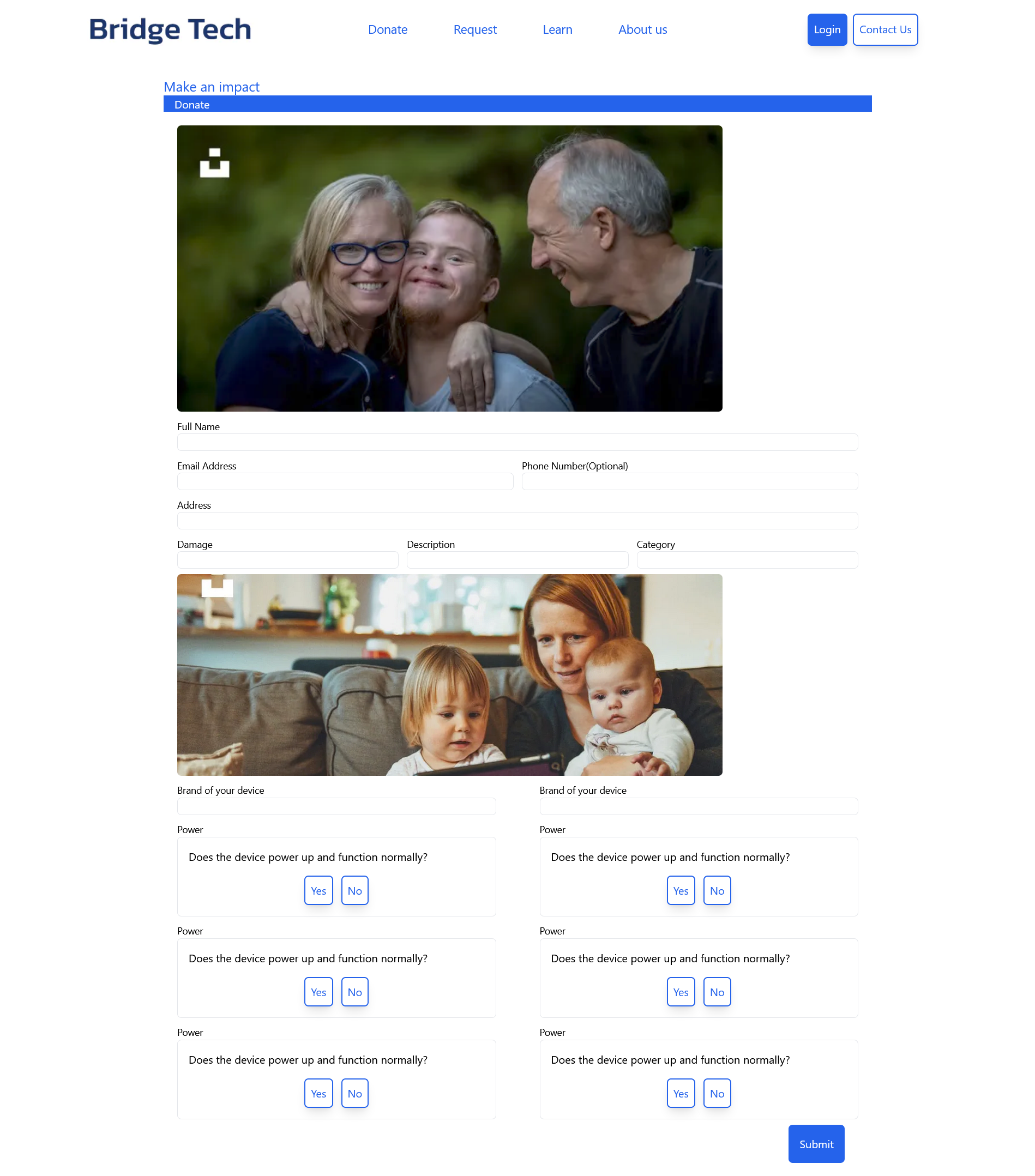The width and height of the screenshot is (1035, 1176).
Task: Choose No in second right Power question
Action: point(717,991)
